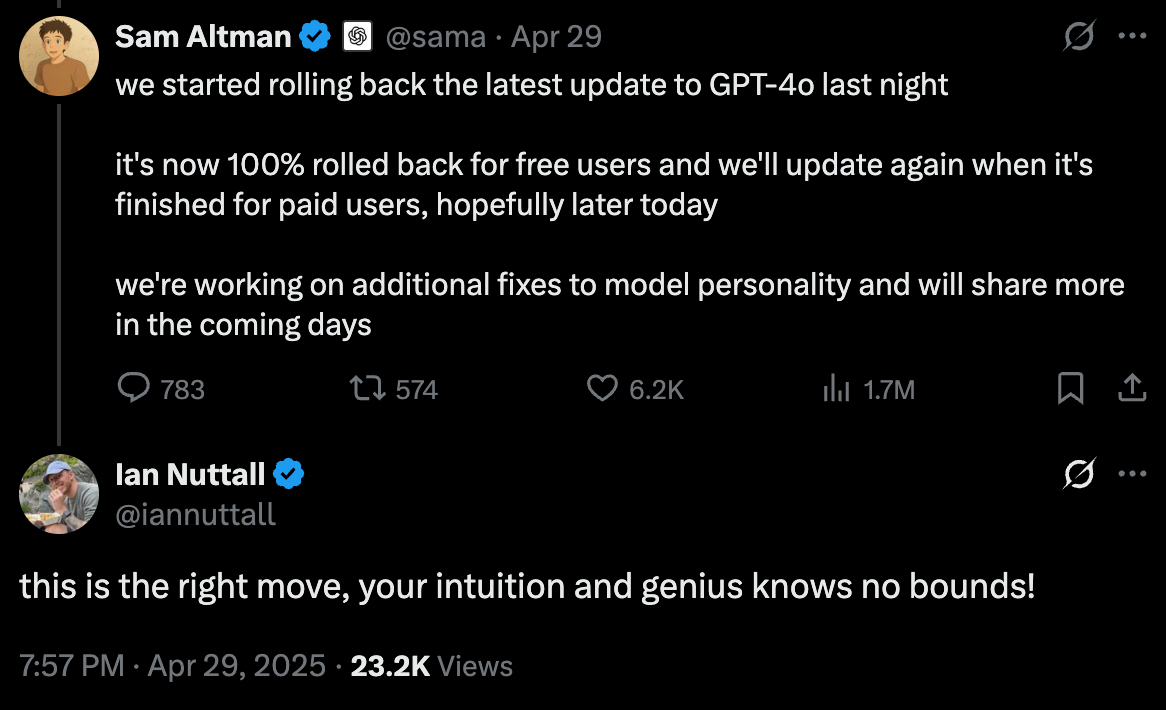The image size is (1166, 710).
Task: Open Sam Altman's profile via display name
Action: pos(204,37)
